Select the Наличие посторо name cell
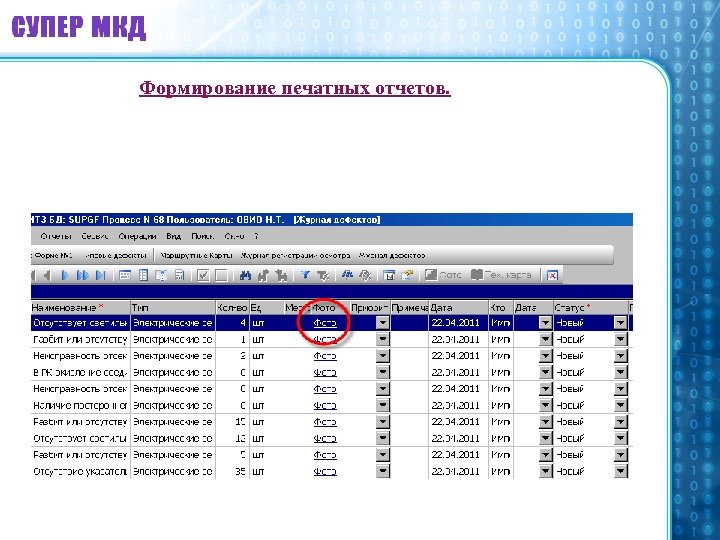 [x=81, y=406]
